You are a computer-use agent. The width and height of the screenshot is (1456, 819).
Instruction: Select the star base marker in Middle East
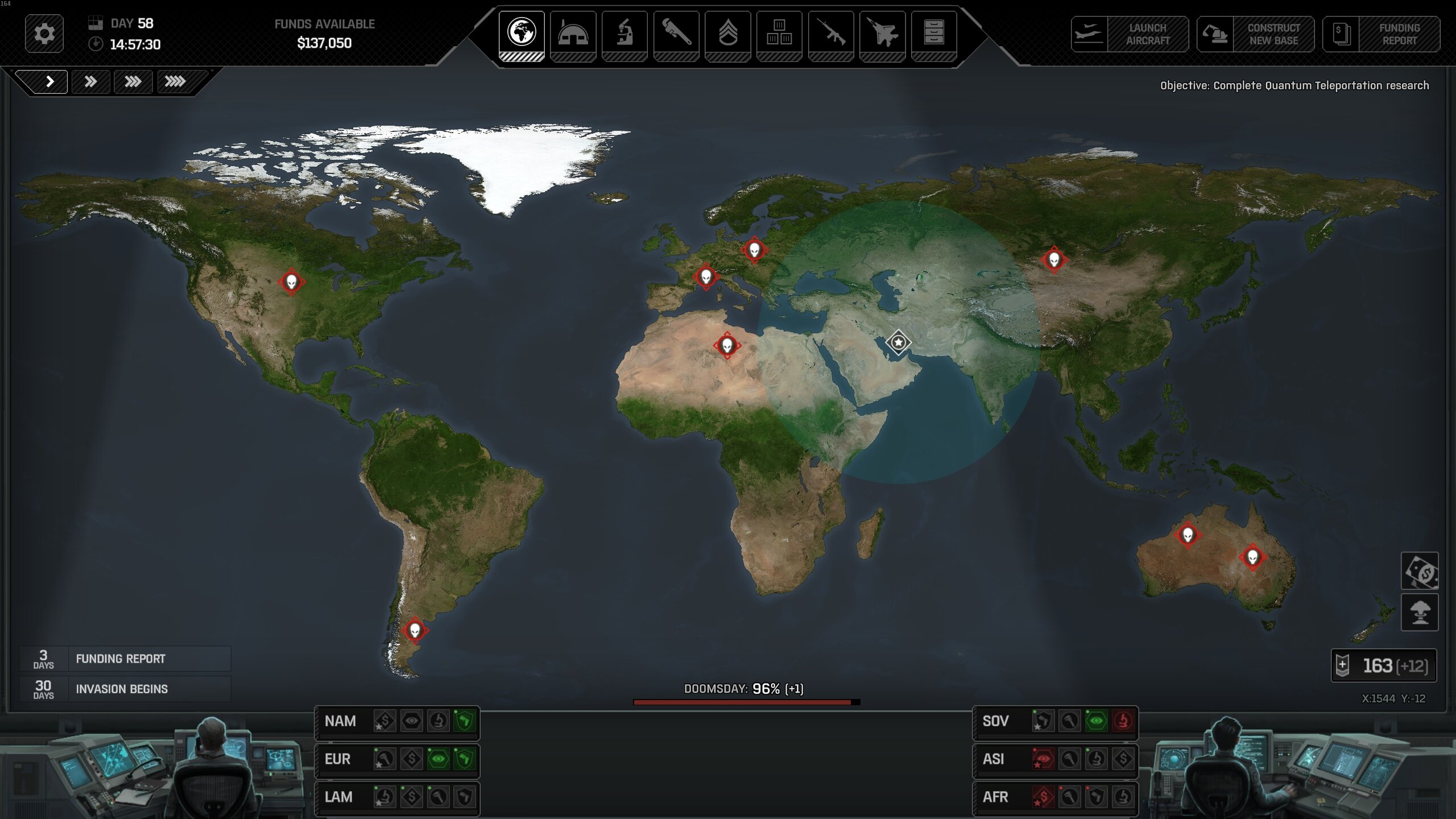(898, 342)
